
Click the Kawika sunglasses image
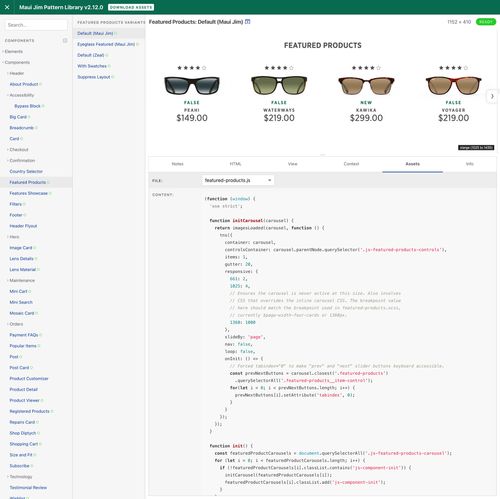366,85
